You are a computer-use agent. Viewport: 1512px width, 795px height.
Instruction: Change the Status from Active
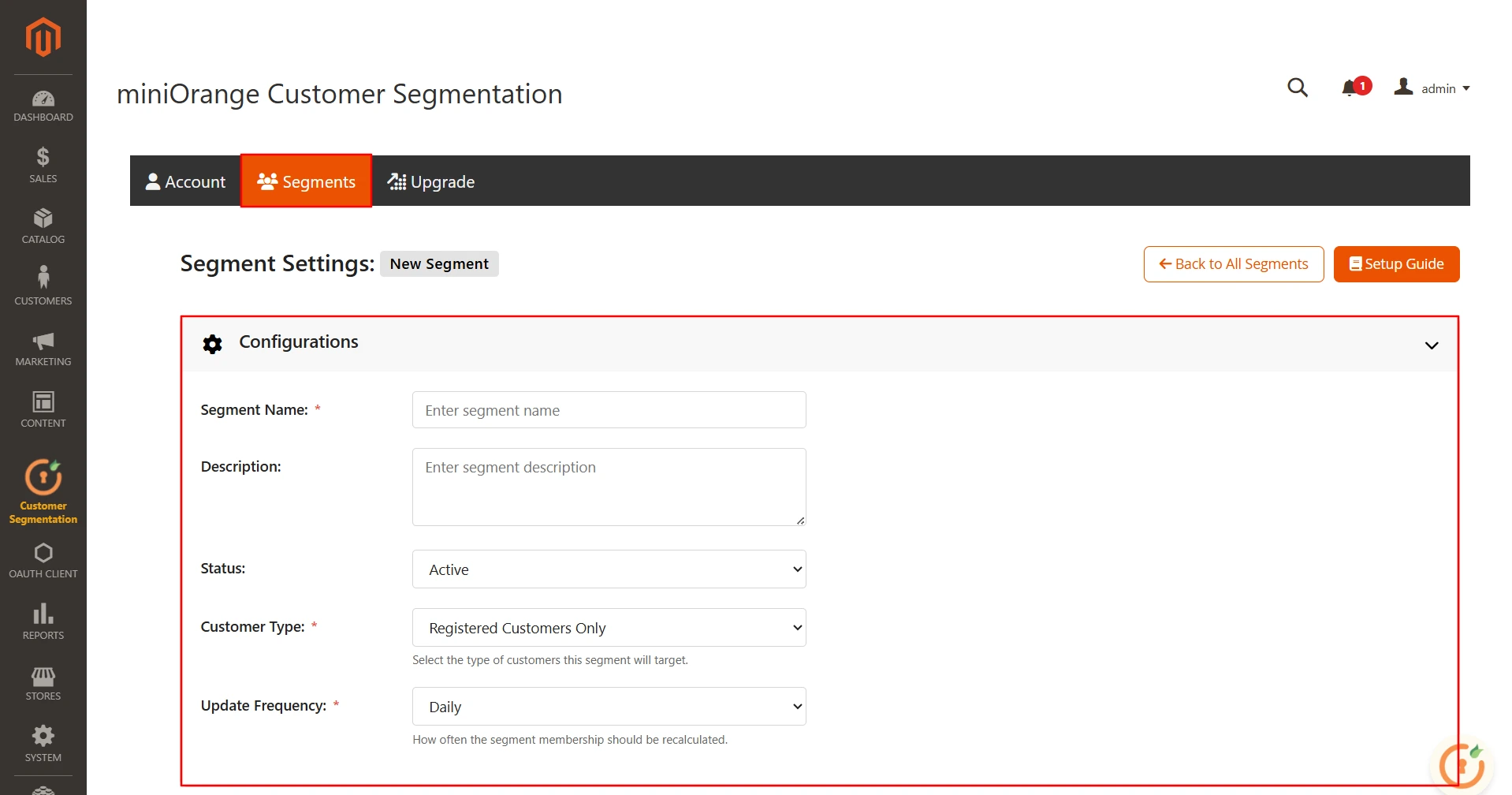[x=608, y=569]
